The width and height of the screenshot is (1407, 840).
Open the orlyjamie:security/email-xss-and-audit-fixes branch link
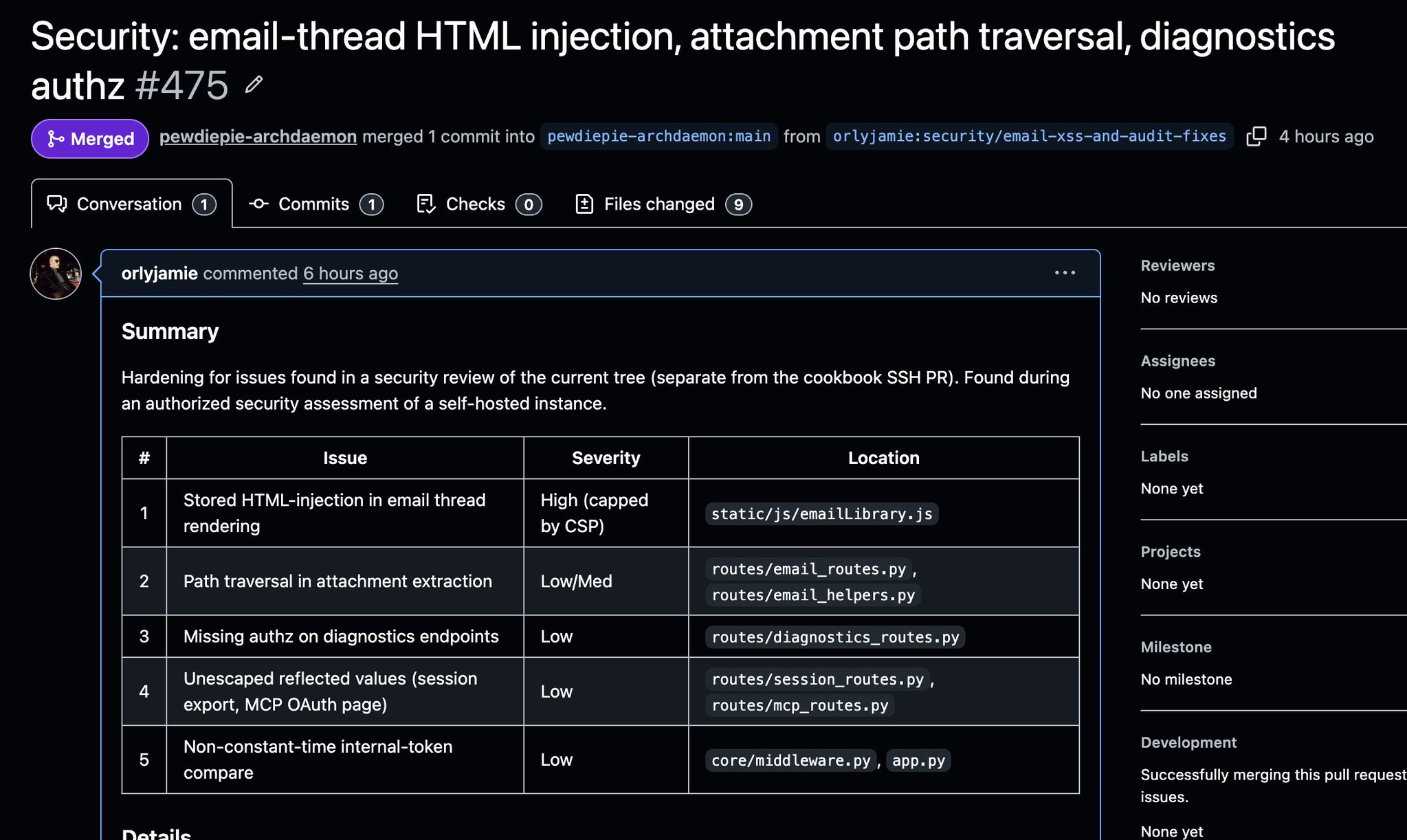click(x=1029, y=136)
